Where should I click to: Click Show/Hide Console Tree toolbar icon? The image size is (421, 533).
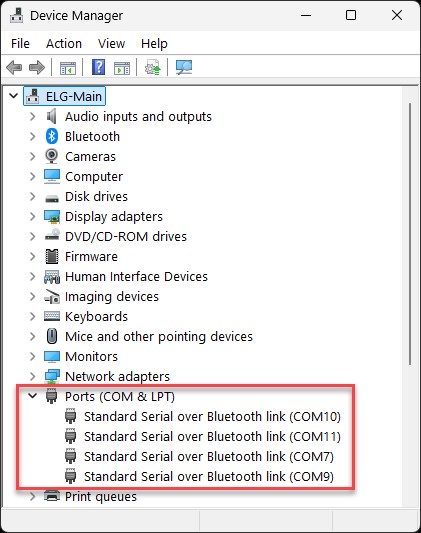click(x=68, y=68)
